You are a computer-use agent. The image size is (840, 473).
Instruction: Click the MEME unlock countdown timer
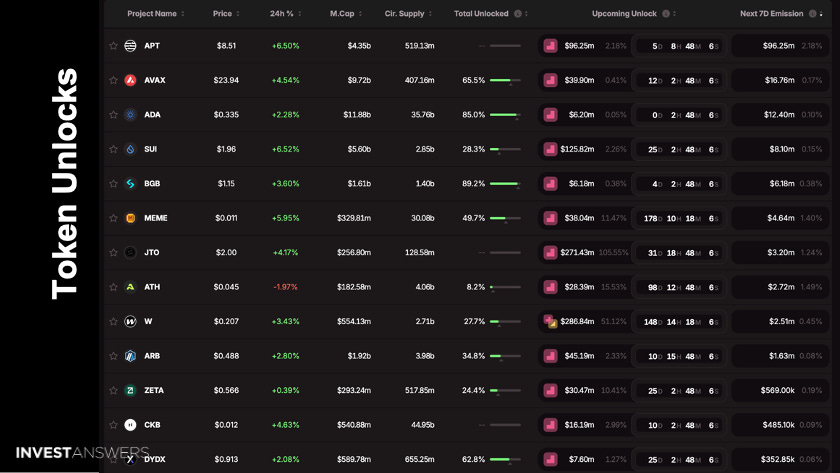click(x=679, y=219)
